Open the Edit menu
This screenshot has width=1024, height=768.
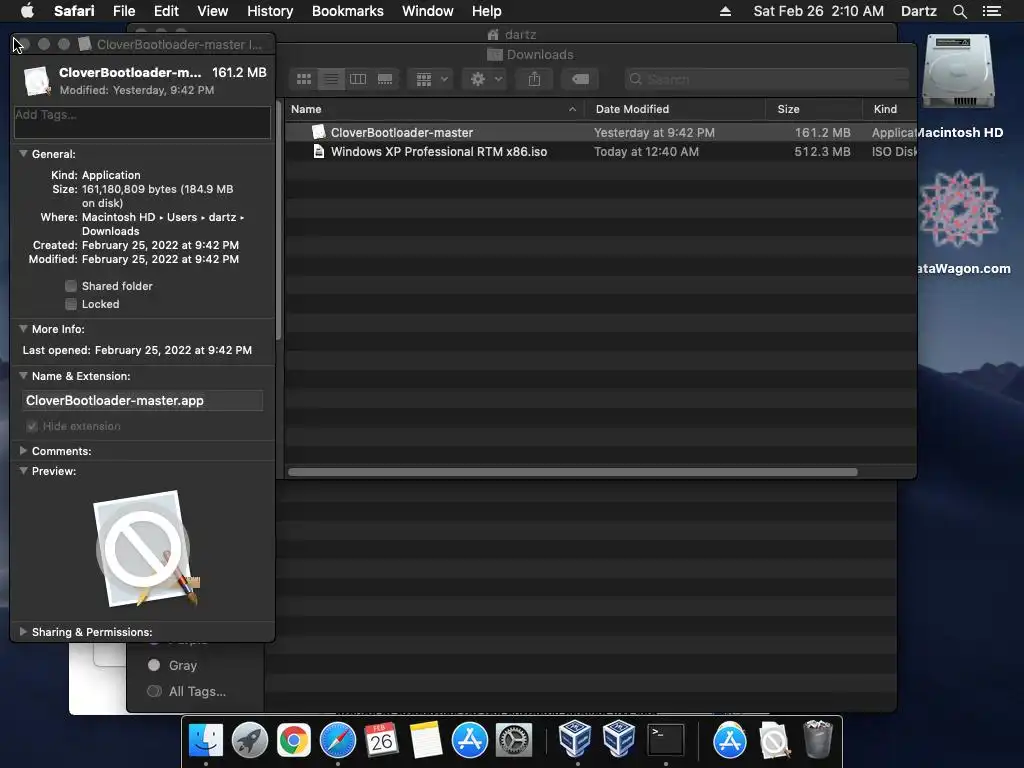coord(166,11)
